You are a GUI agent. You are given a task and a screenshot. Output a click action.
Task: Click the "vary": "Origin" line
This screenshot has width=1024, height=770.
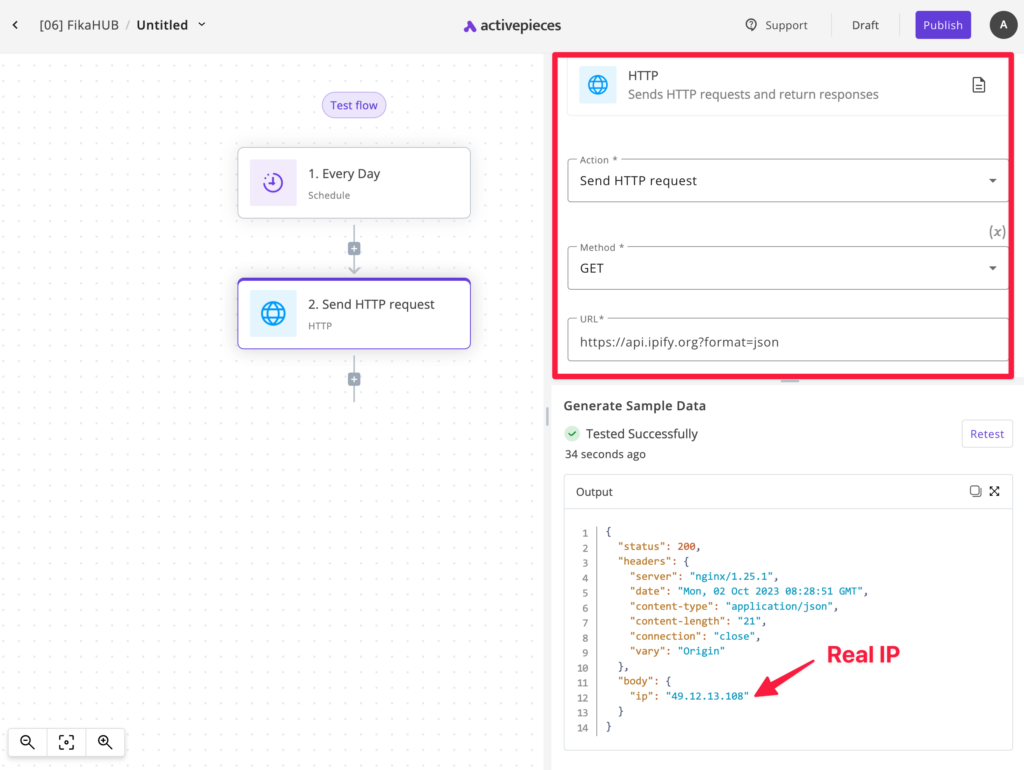click(677, 652)
